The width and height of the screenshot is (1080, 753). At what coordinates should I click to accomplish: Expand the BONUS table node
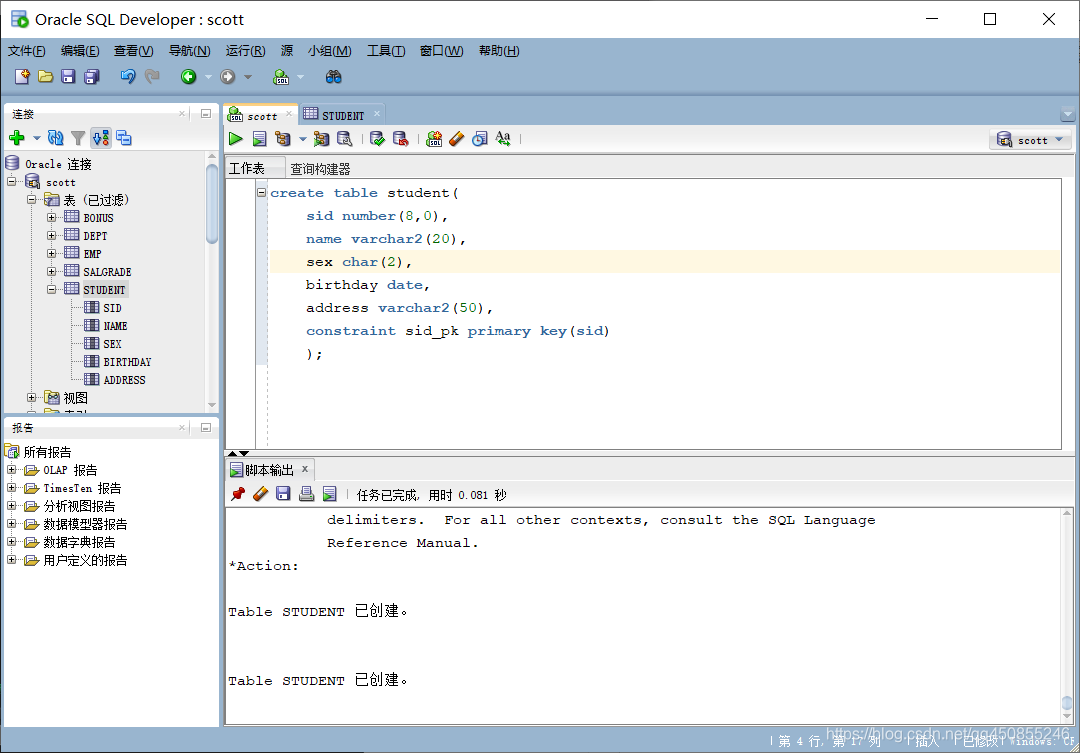click(x=52, y=218)
